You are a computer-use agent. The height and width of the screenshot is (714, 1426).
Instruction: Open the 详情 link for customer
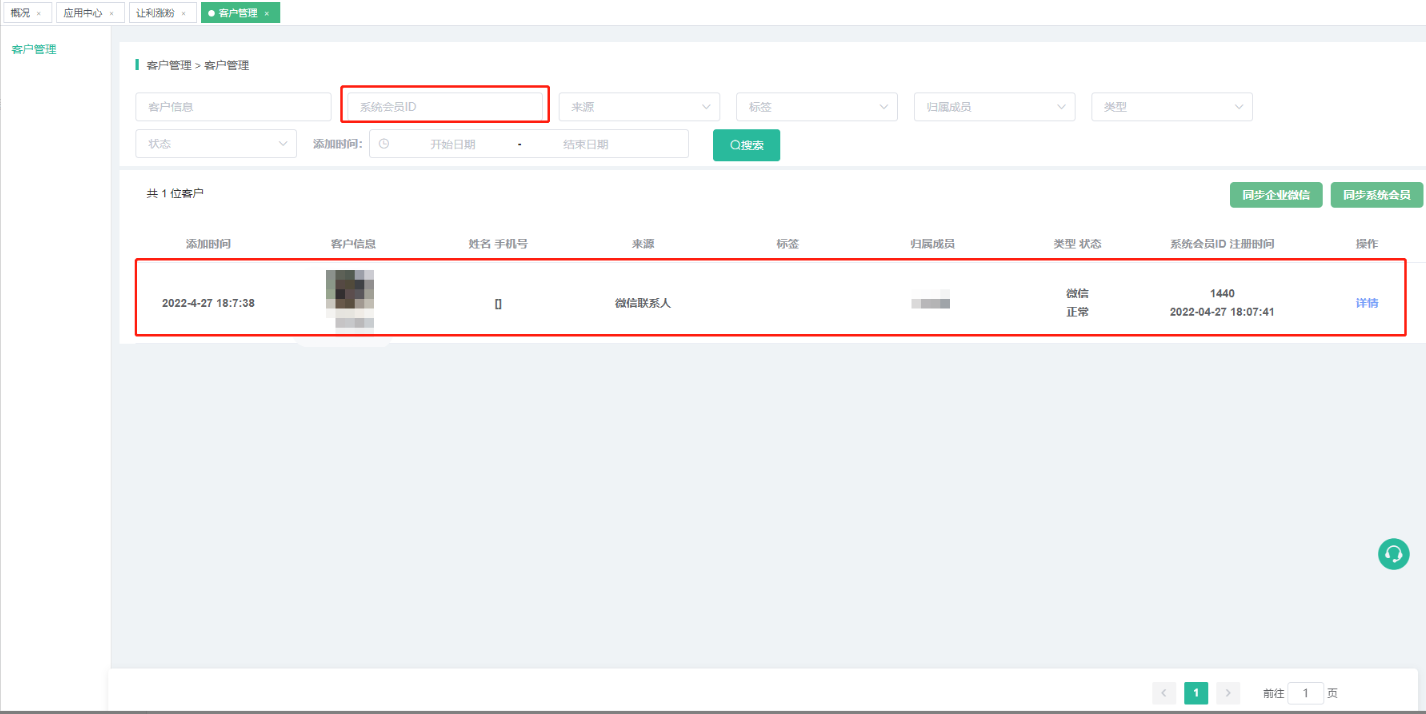point(1366,303)
